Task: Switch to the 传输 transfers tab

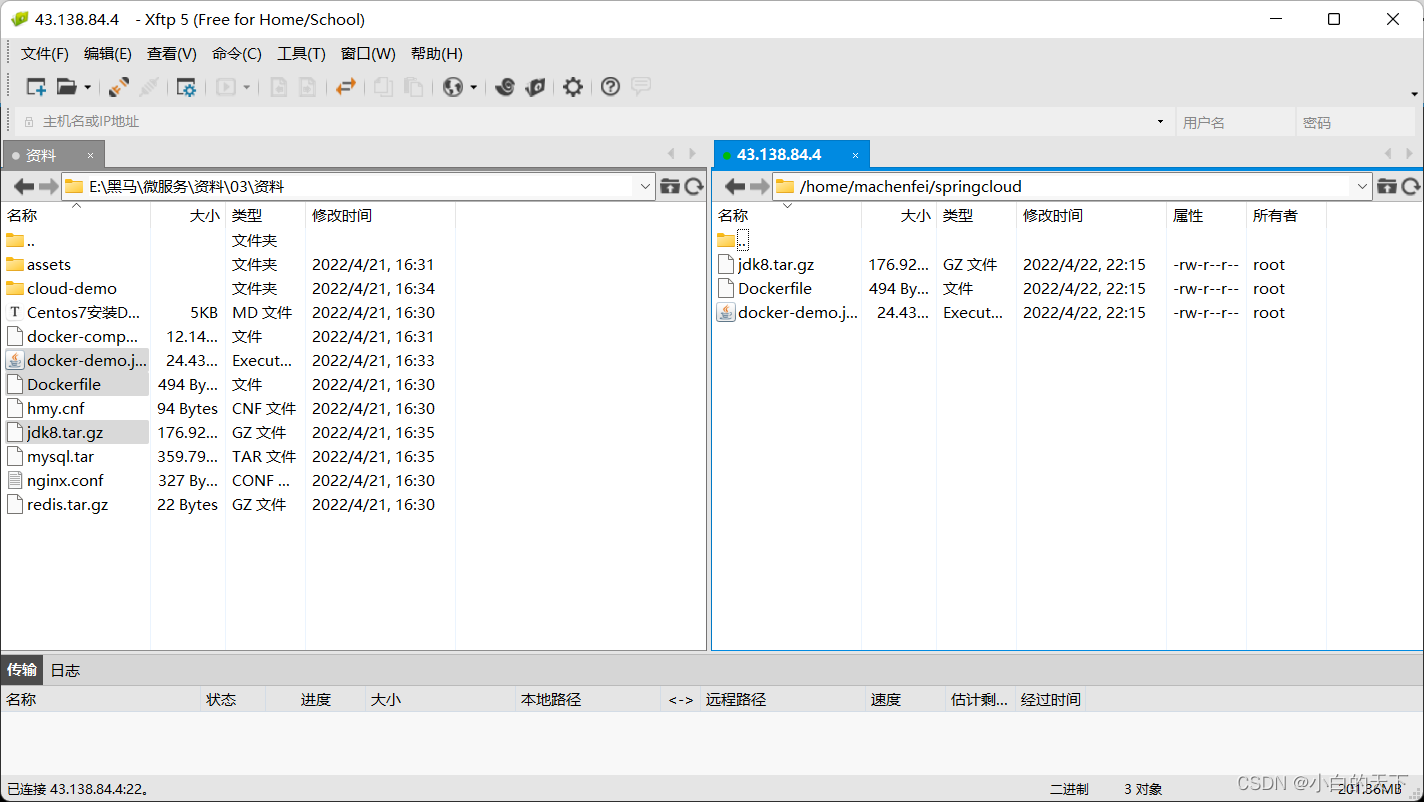Action: tap(22, 670)
